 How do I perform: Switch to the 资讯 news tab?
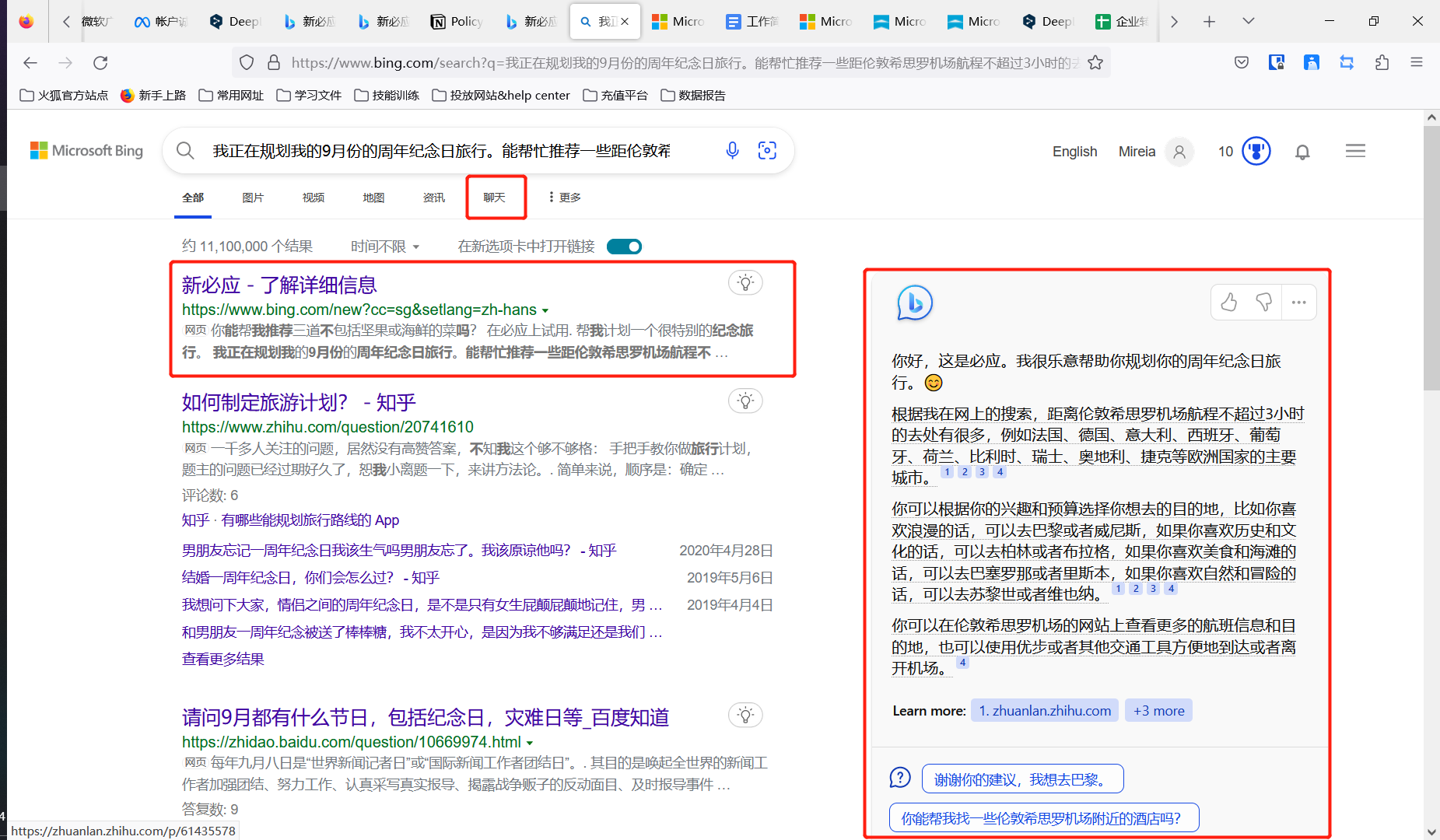point(434,198)
